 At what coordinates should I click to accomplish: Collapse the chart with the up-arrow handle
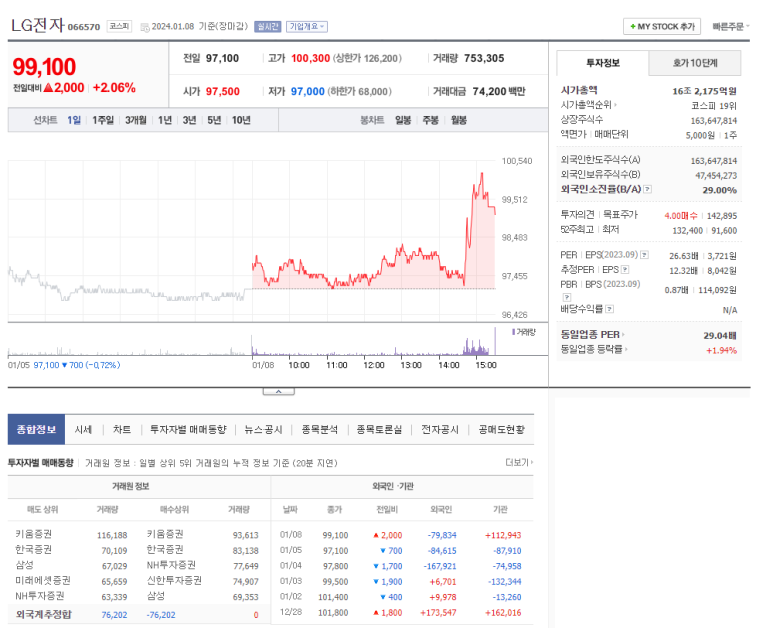pos(279,391)
